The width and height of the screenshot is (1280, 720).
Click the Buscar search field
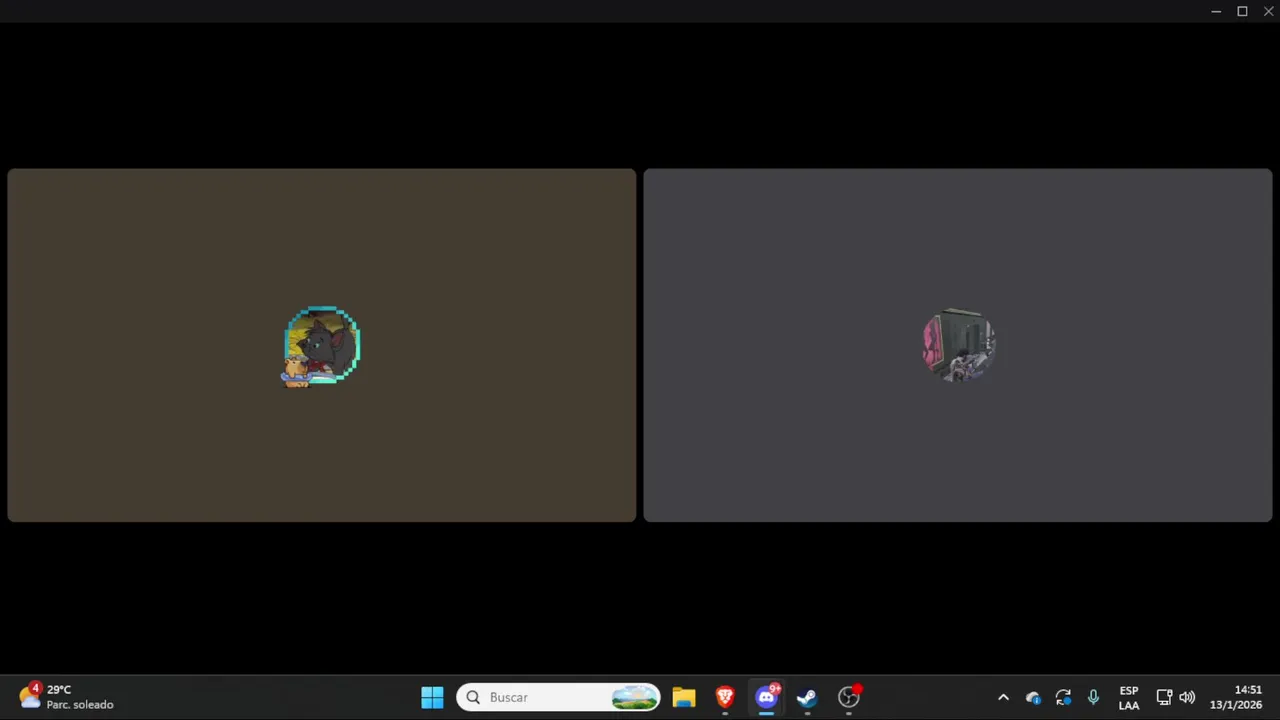pos(558,697)
